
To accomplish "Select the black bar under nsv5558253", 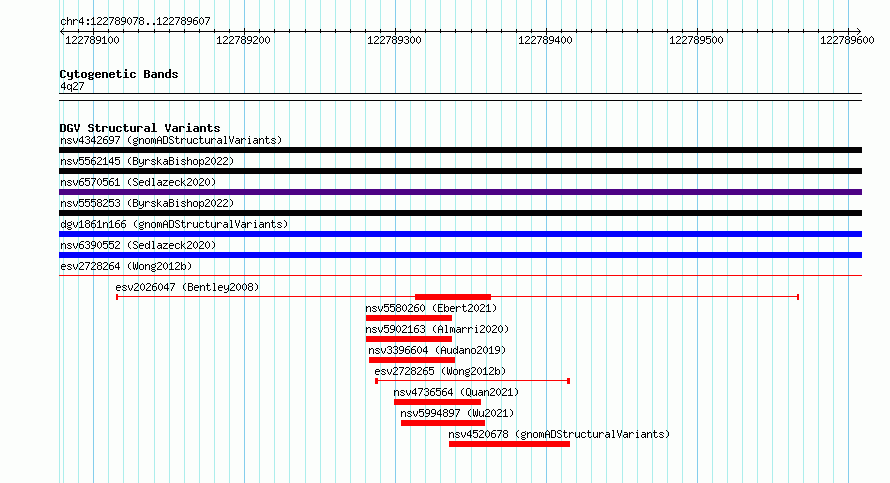I will [x=460, y=213].
